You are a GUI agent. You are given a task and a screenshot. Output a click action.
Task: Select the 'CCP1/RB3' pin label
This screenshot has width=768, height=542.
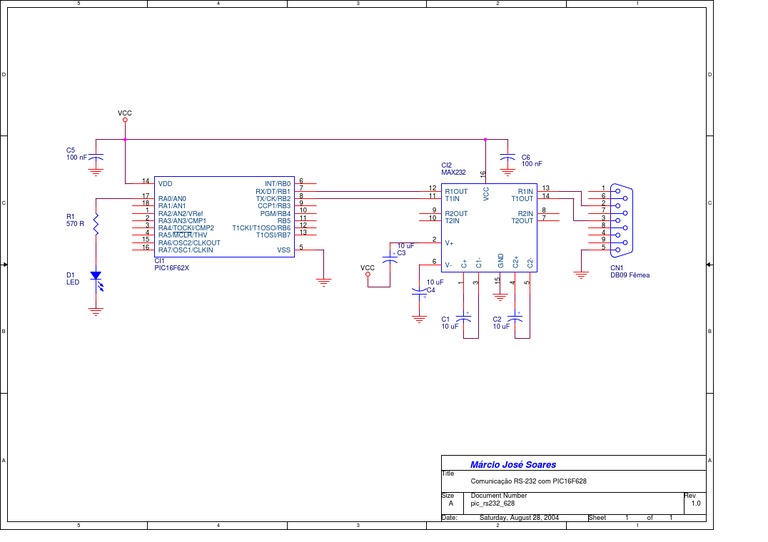coord(274,206)
